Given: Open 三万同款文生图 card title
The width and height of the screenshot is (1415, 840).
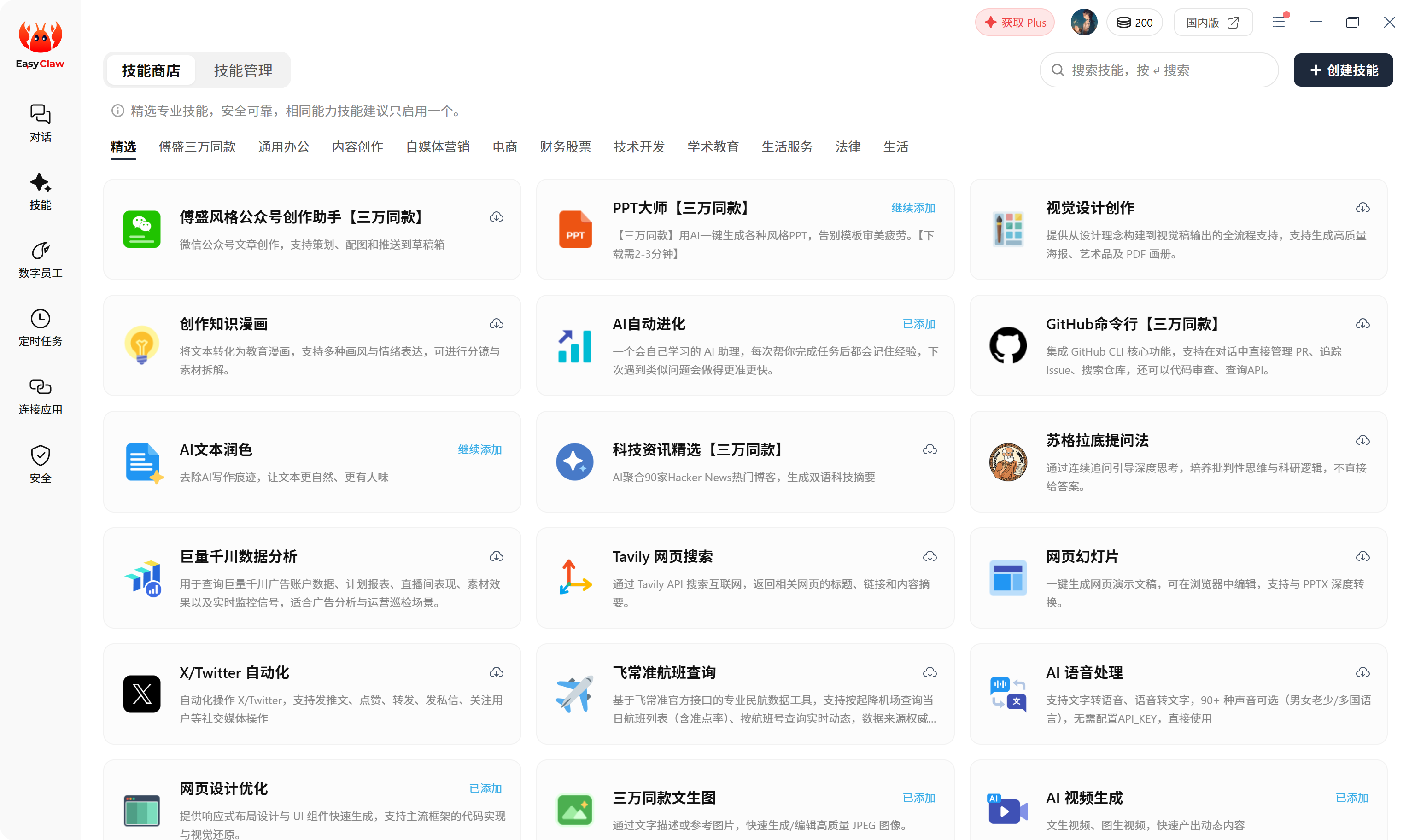Looking at the screenshot, I should click(x=664, y=798).
